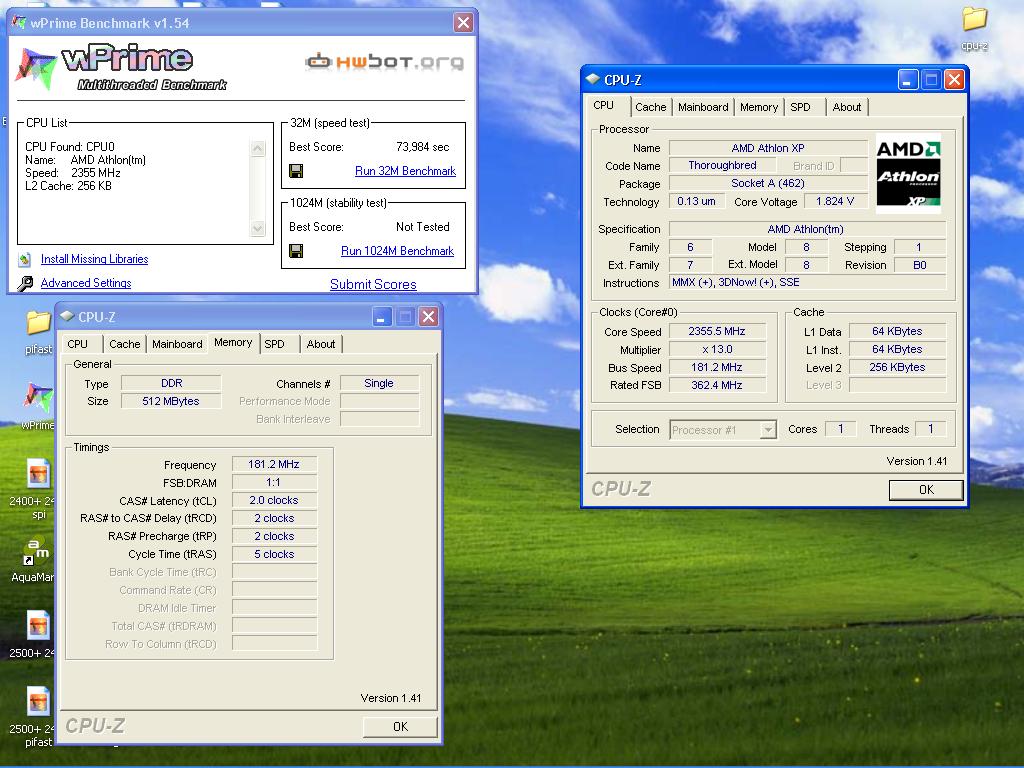Open Advanced Settings link
The width and height of the screenshot is (1024, 768).
86,283
